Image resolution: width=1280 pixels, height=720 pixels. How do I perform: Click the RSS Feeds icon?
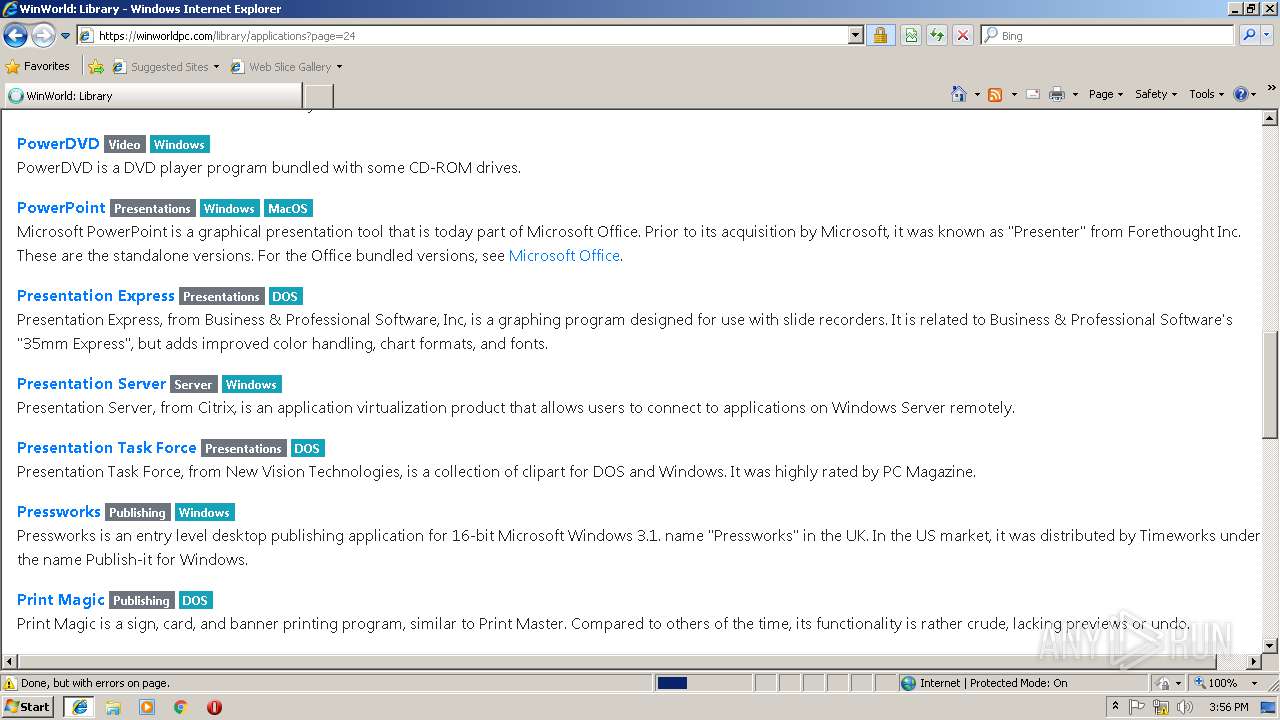pos(995,94)
